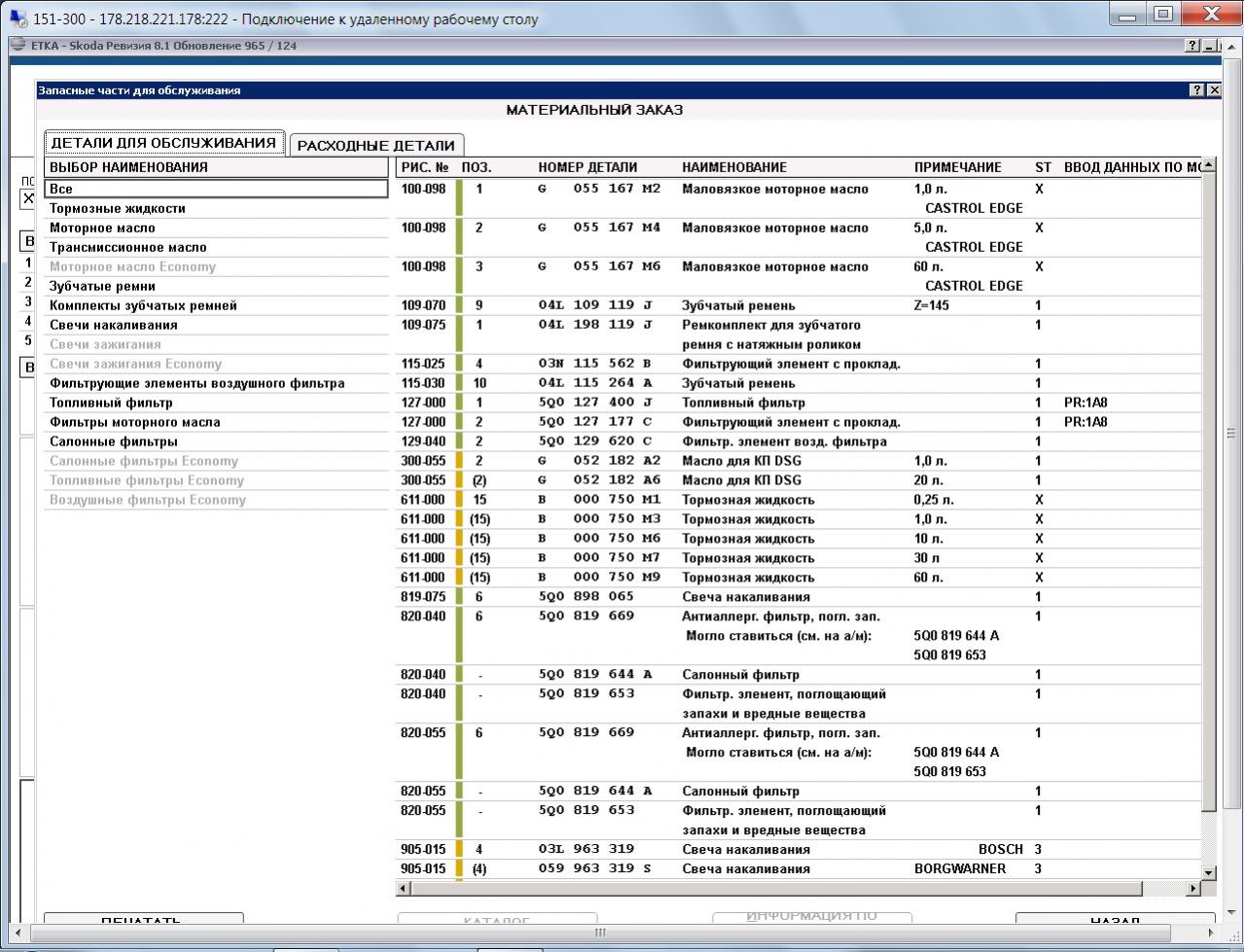Click the '0,25 л.' note for brake fluid
The image size is (1244, 952).
pos(934,500)
